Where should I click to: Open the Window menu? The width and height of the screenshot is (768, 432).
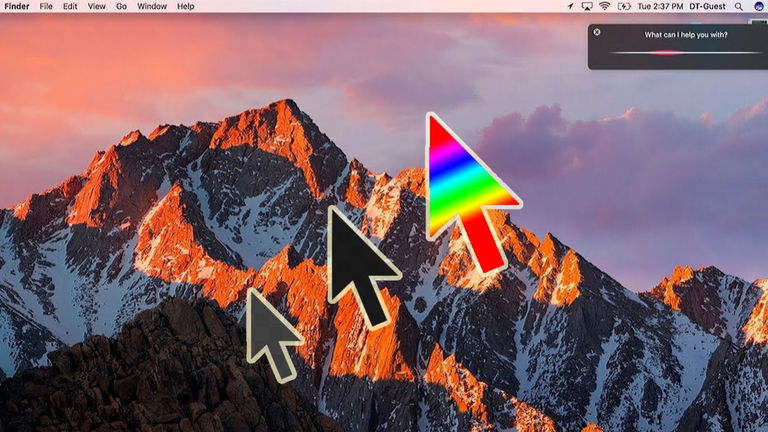tap(152, 6)
